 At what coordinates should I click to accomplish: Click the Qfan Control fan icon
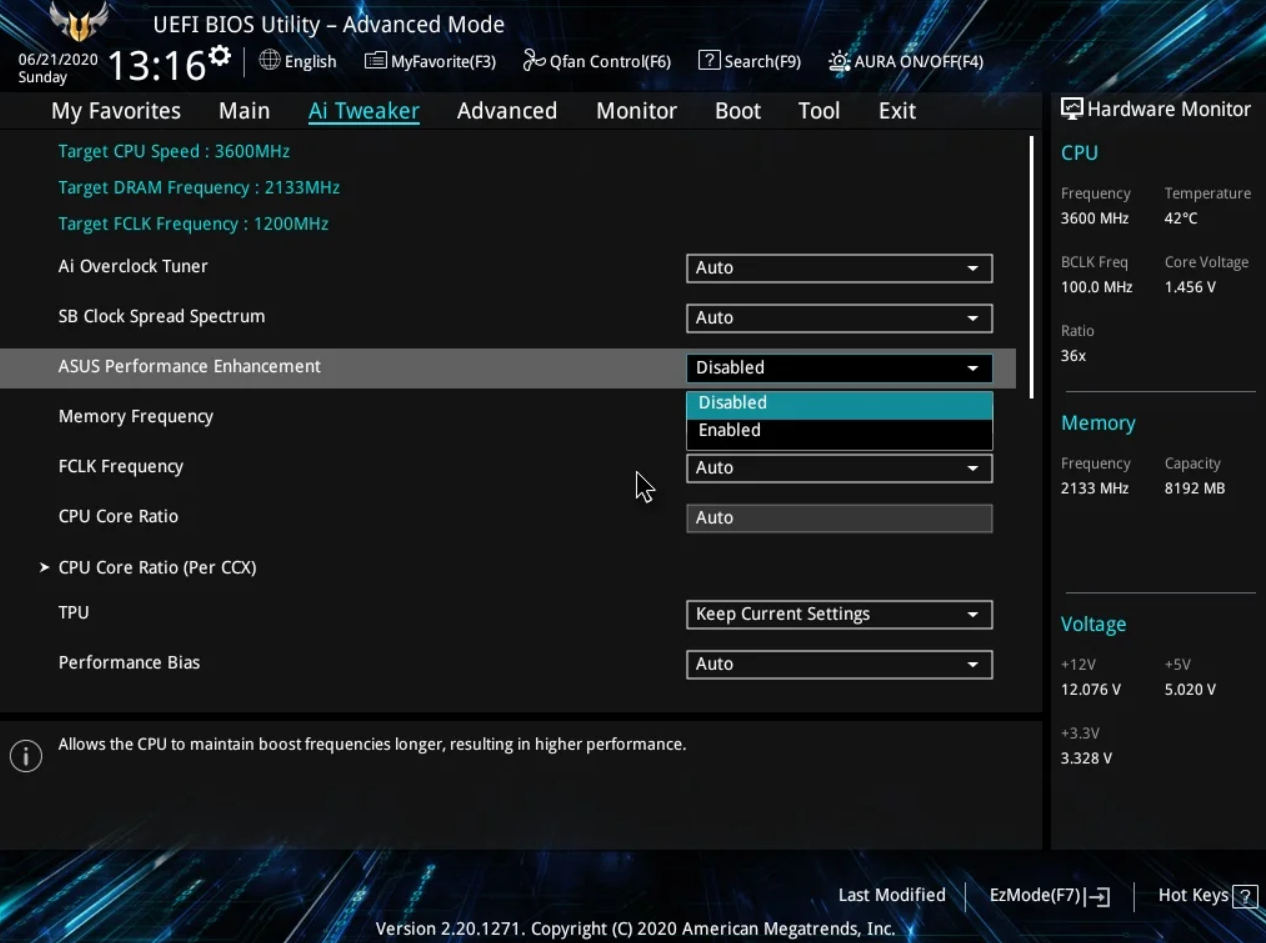pyautogui.click(x=534, y=61)
